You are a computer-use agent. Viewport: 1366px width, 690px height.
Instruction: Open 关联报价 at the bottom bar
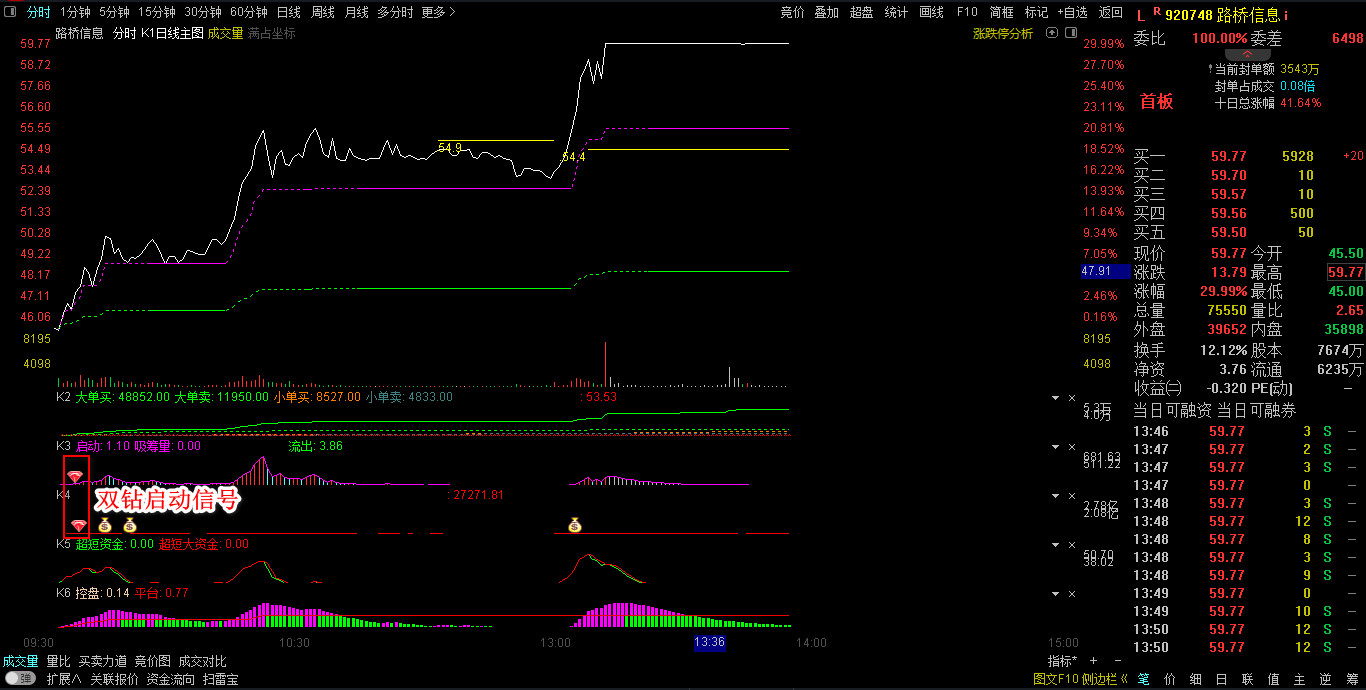click(114, 679)
